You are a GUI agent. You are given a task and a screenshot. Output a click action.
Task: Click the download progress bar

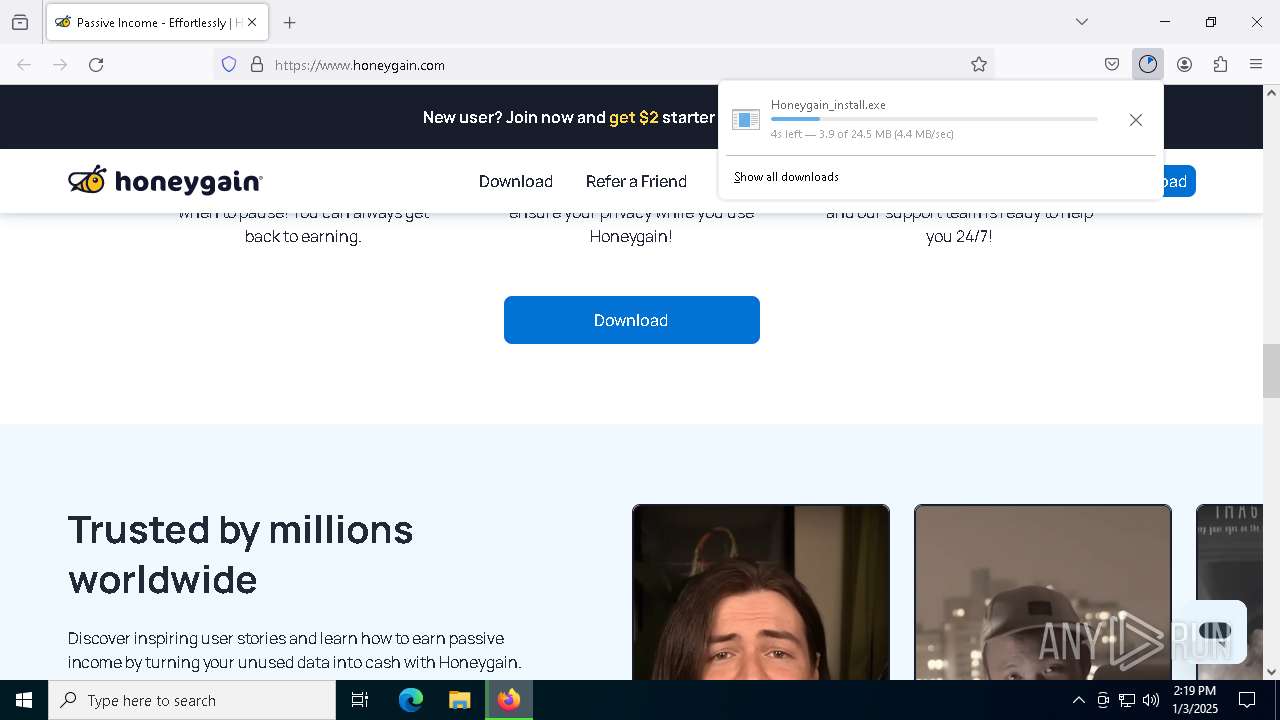coord(934,119)
